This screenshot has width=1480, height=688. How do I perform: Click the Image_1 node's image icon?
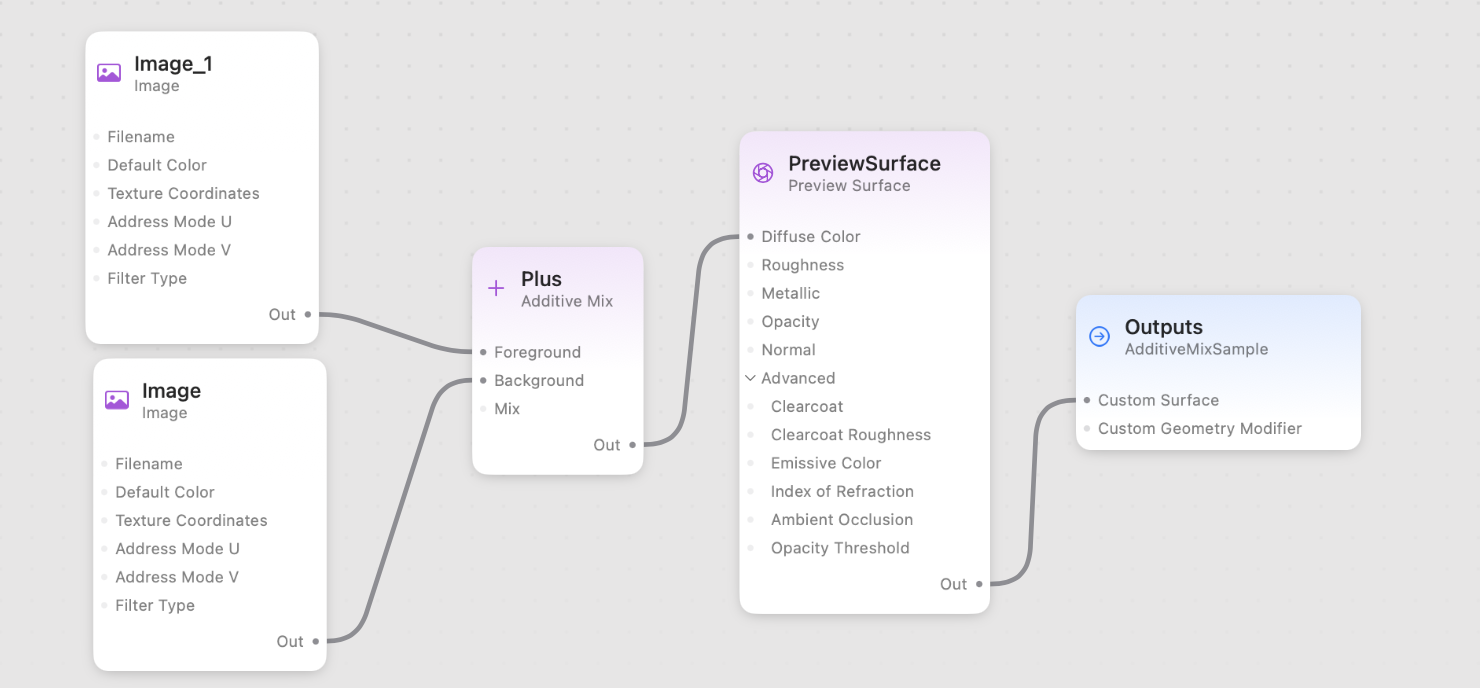coord(108,71)
